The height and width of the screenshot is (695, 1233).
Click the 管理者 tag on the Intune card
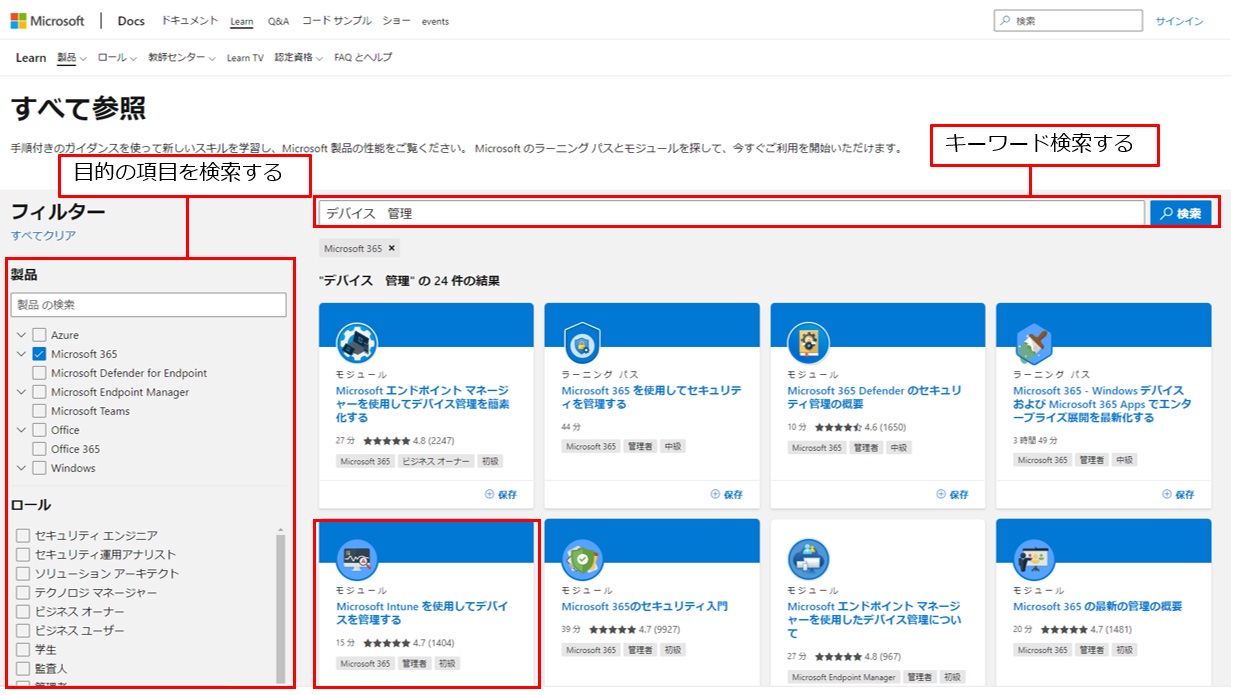click(x=415, y=664)
